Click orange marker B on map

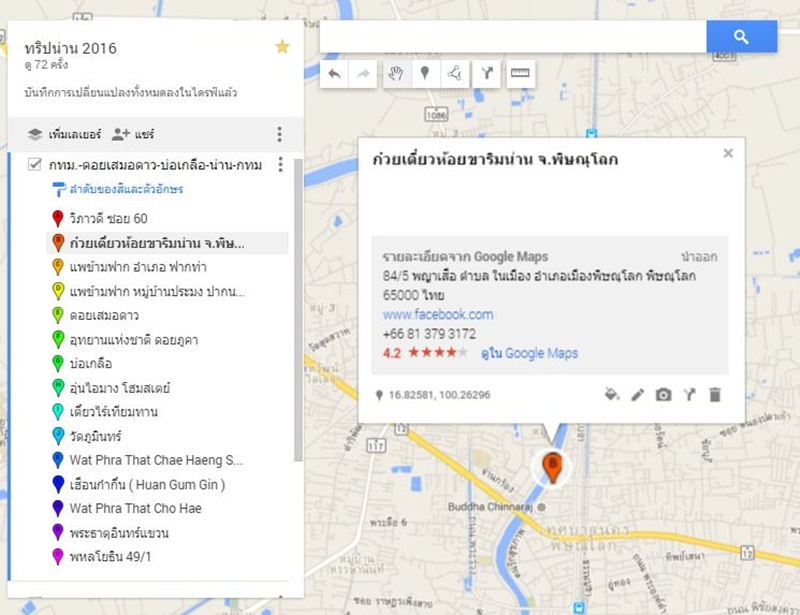[x=552, y=468]
